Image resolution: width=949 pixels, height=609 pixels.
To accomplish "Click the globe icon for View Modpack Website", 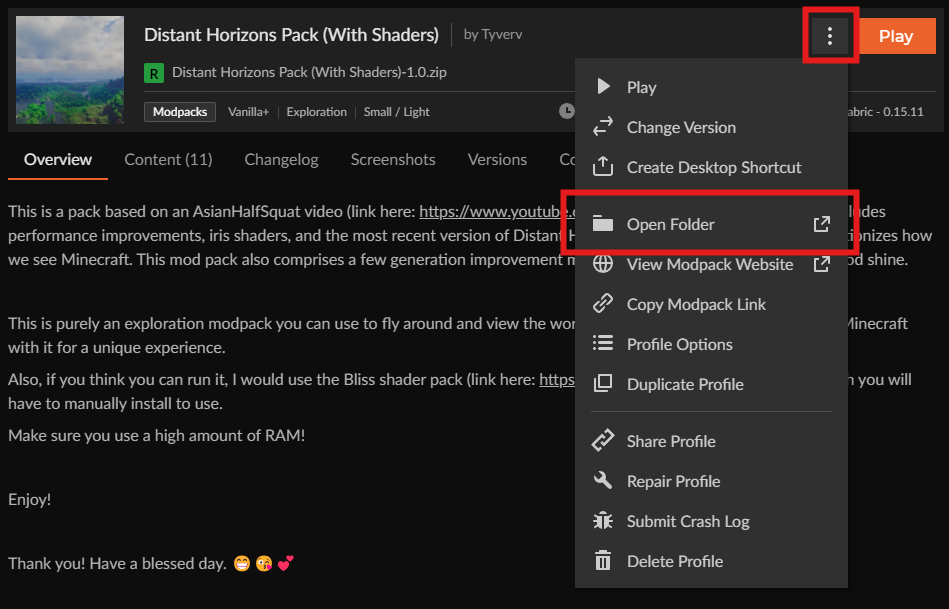I will [x=603, y=264].
